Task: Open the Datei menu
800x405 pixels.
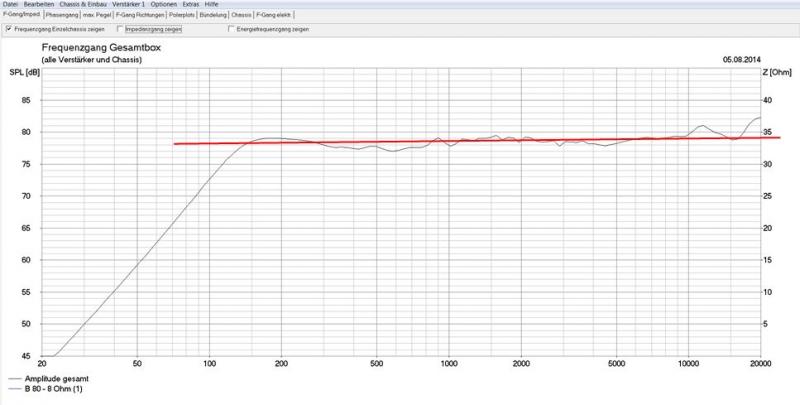Action: [x=10, y=4]
